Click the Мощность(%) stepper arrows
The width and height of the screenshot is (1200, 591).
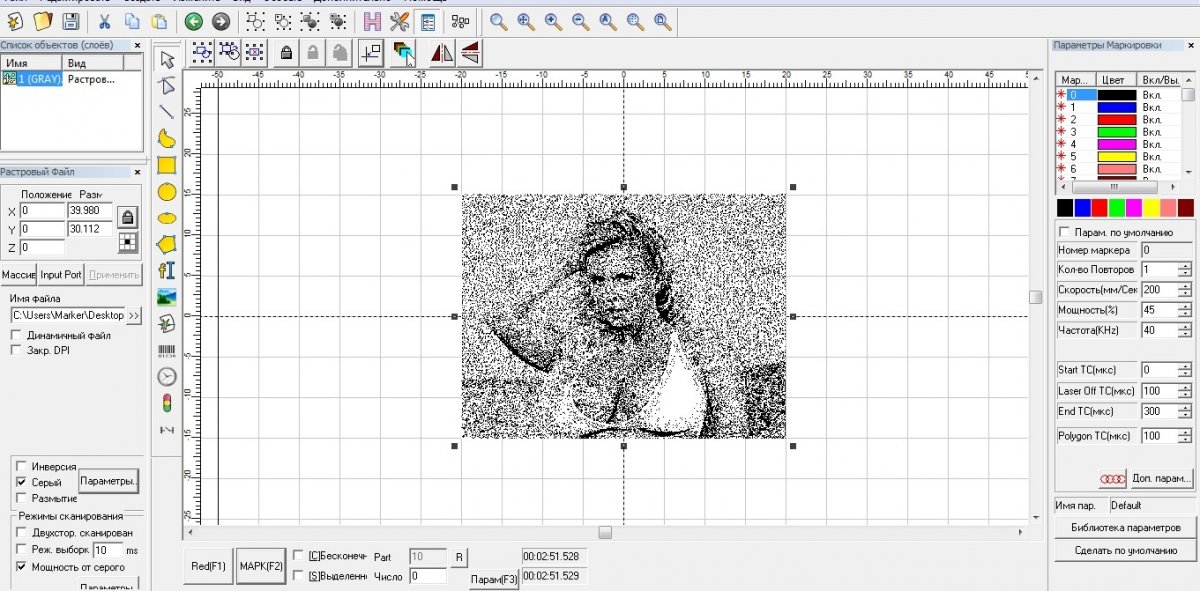click(1185, 310)
